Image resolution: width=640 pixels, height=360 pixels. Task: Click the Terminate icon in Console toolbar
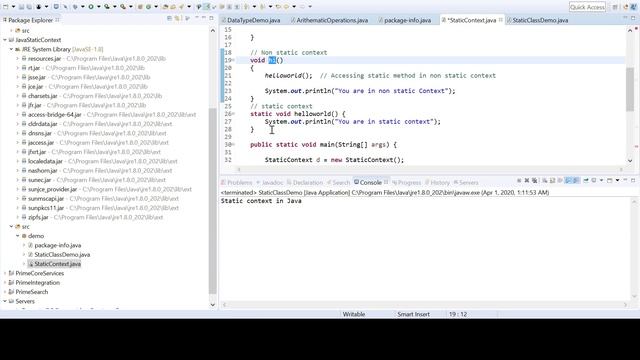(x=519, y=180)
